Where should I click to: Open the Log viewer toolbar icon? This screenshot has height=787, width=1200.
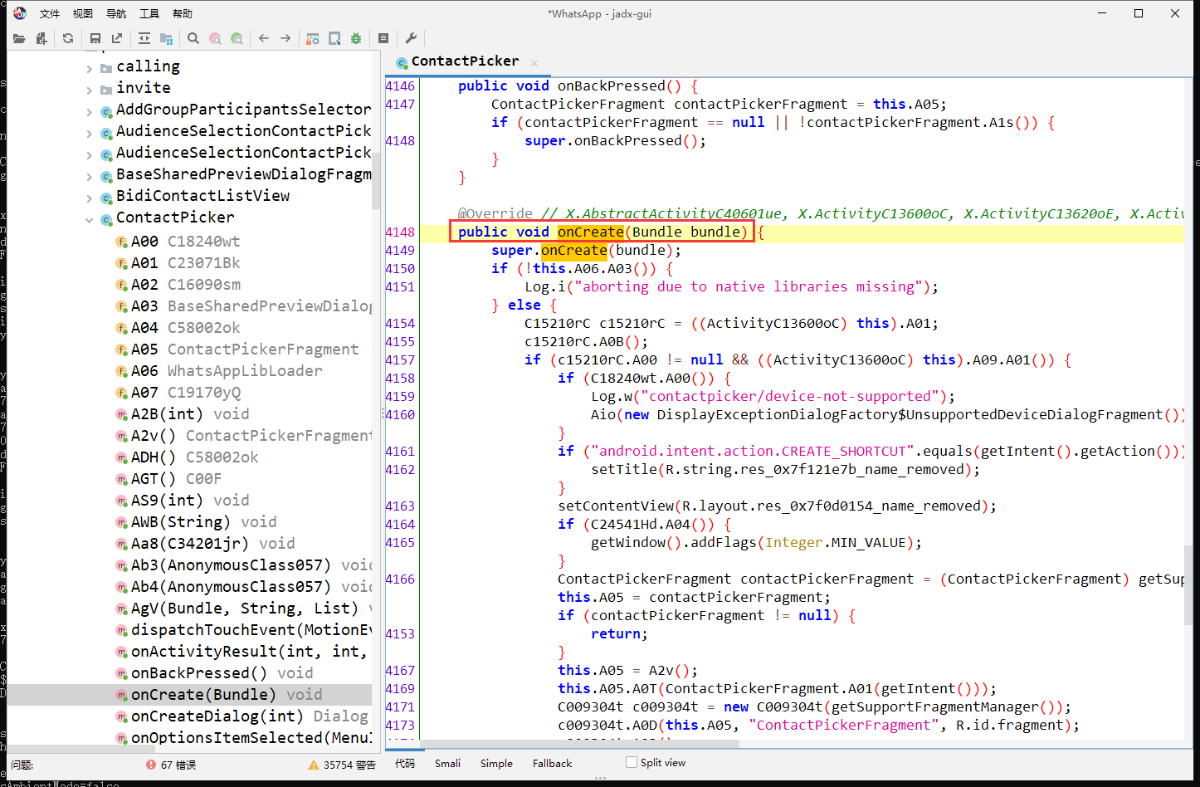[x=384, y=39]
